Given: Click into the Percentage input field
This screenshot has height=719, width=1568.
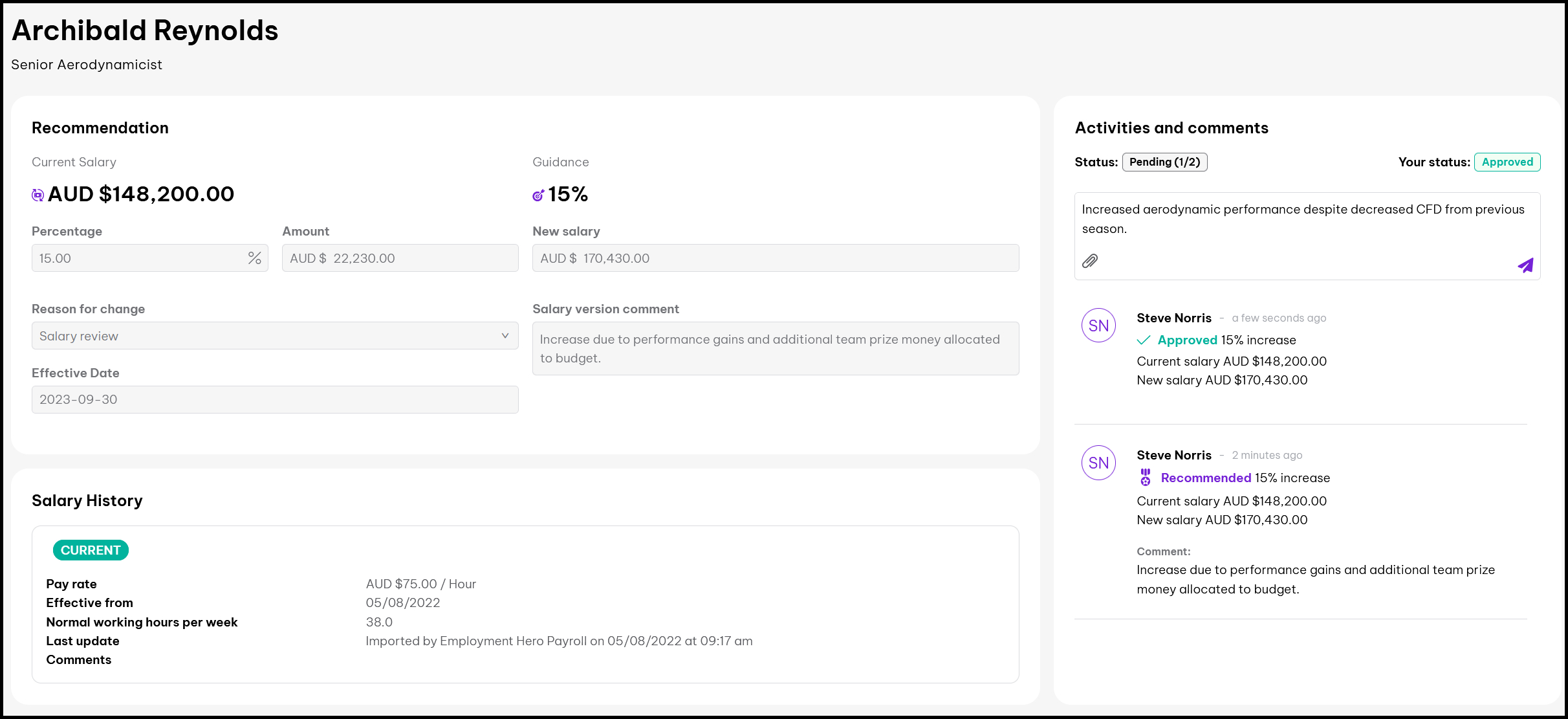Looking at the screenshot, I should click(x=136, y=258).
